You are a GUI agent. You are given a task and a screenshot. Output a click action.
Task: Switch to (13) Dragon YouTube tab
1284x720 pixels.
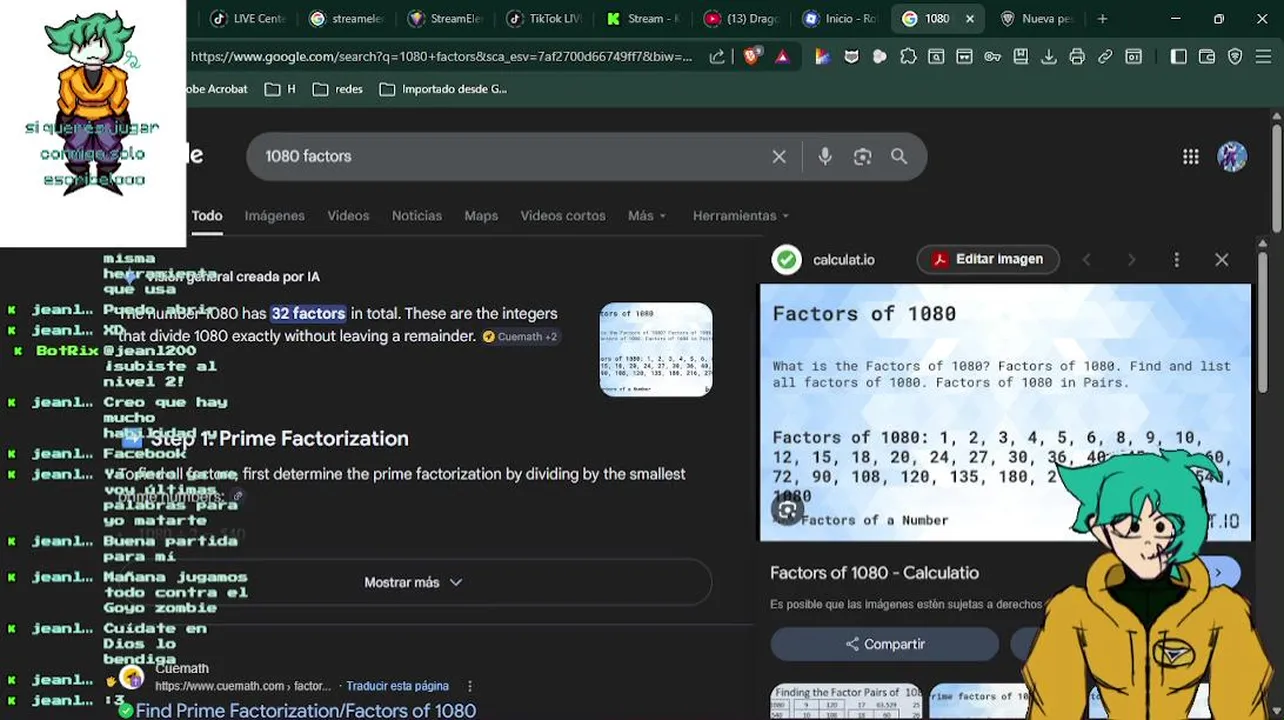point(742,18)
